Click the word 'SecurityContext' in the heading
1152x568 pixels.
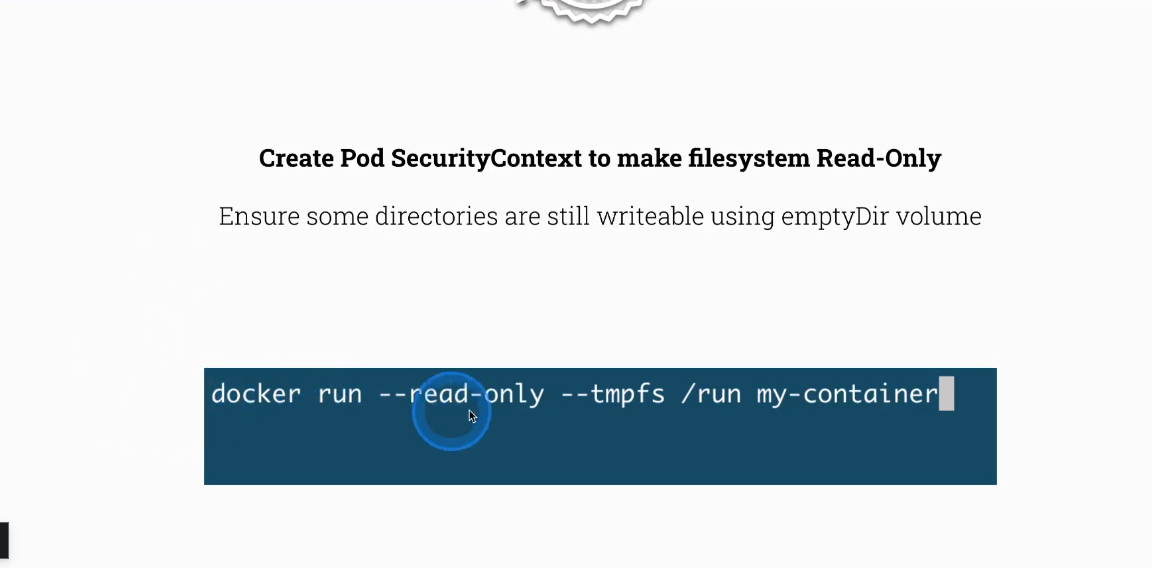pos(486,158)
